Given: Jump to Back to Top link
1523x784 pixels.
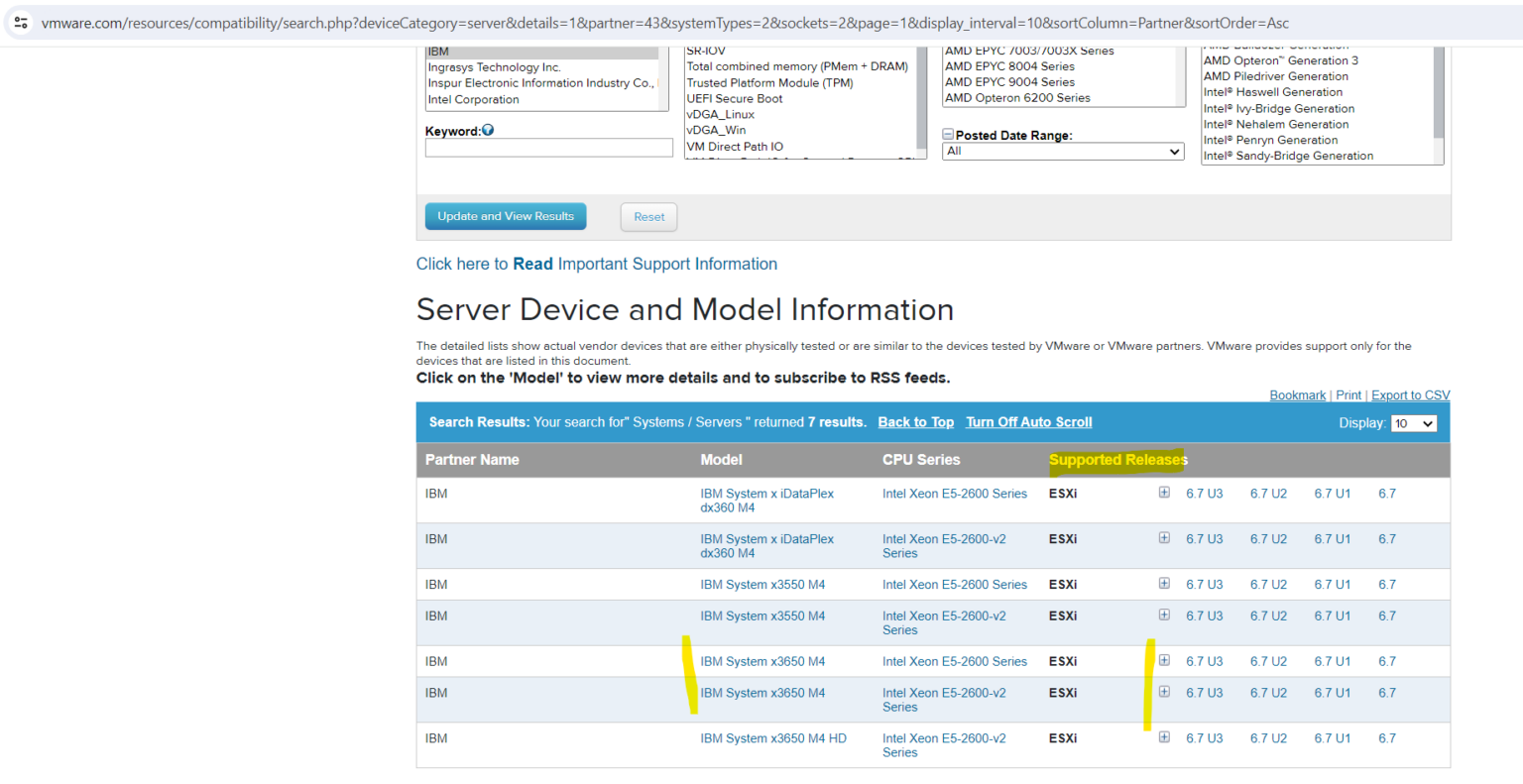Looking at the screenshot, I should [x=915, y=421].
